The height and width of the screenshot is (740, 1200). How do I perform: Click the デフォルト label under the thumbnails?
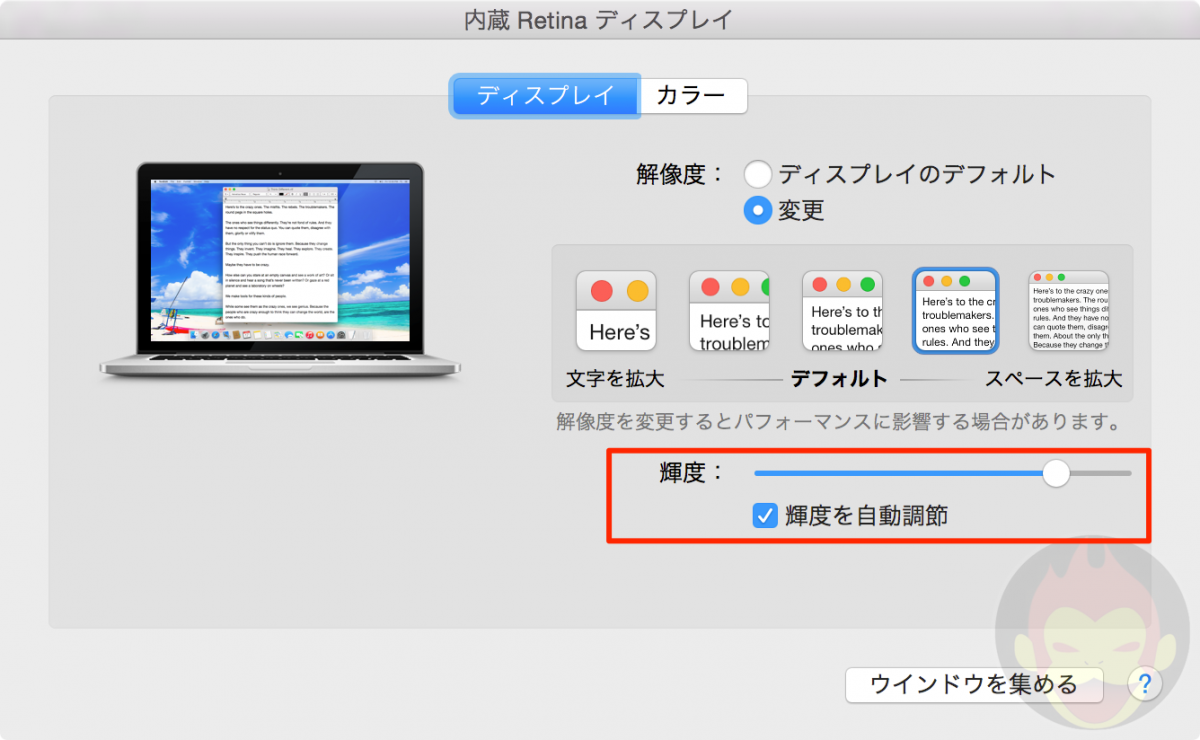coord(841,378)
